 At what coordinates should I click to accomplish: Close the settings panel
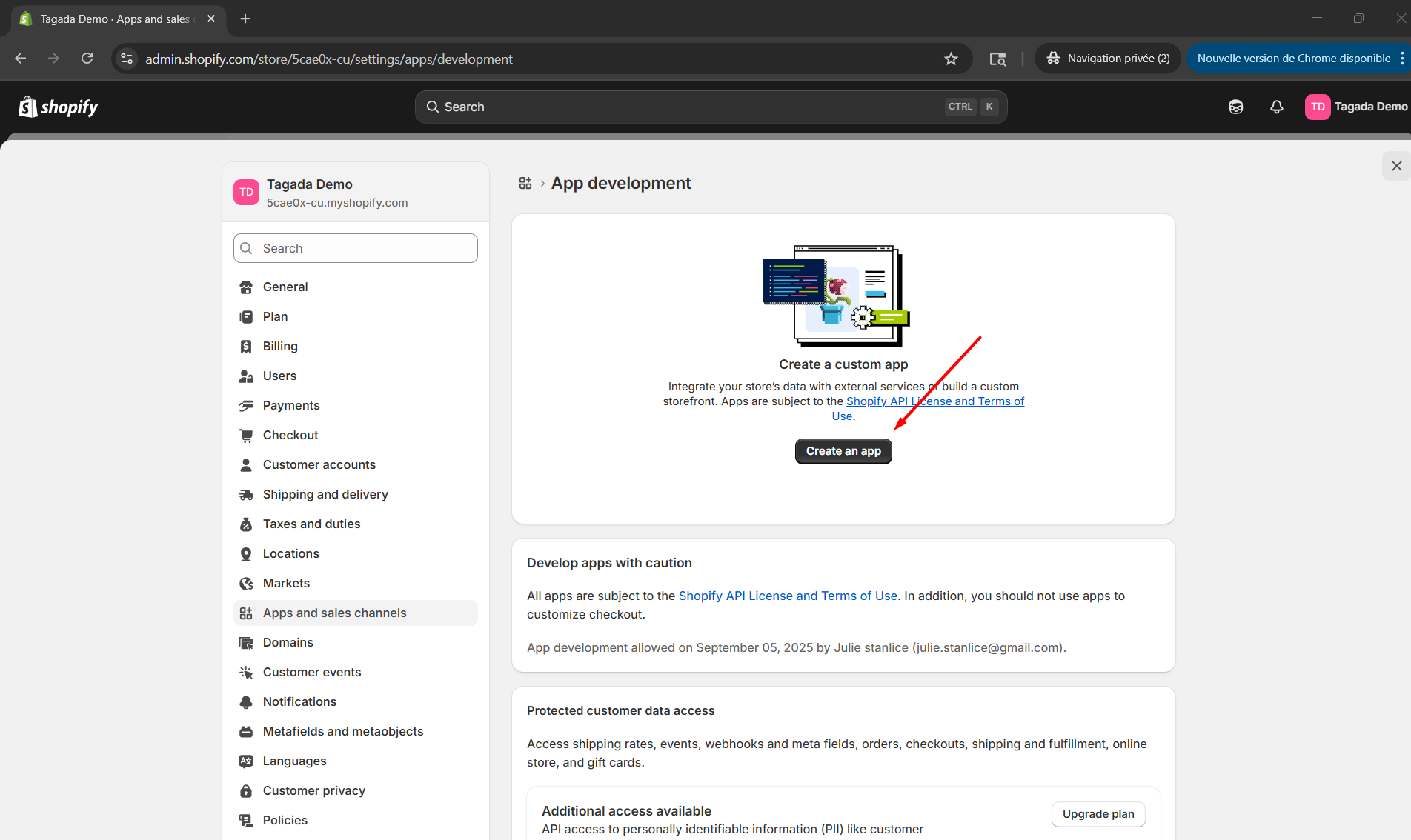point(1396,166)
